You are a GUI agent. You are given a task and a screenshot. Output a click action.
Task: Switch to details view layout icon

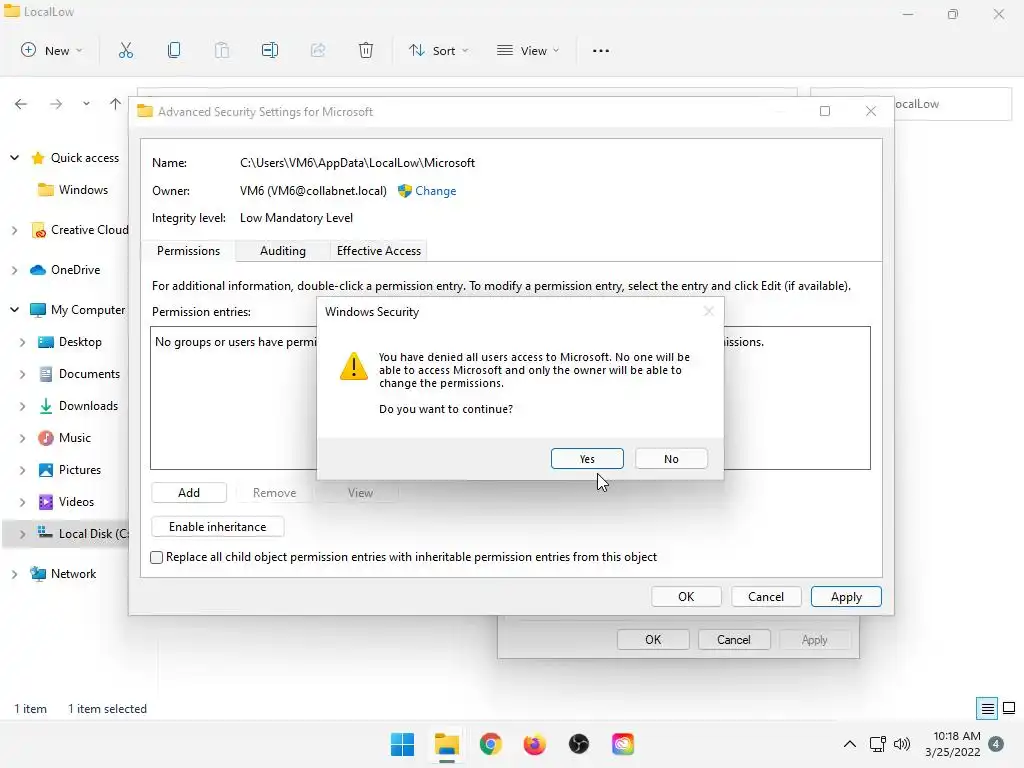tap(987, 709)
